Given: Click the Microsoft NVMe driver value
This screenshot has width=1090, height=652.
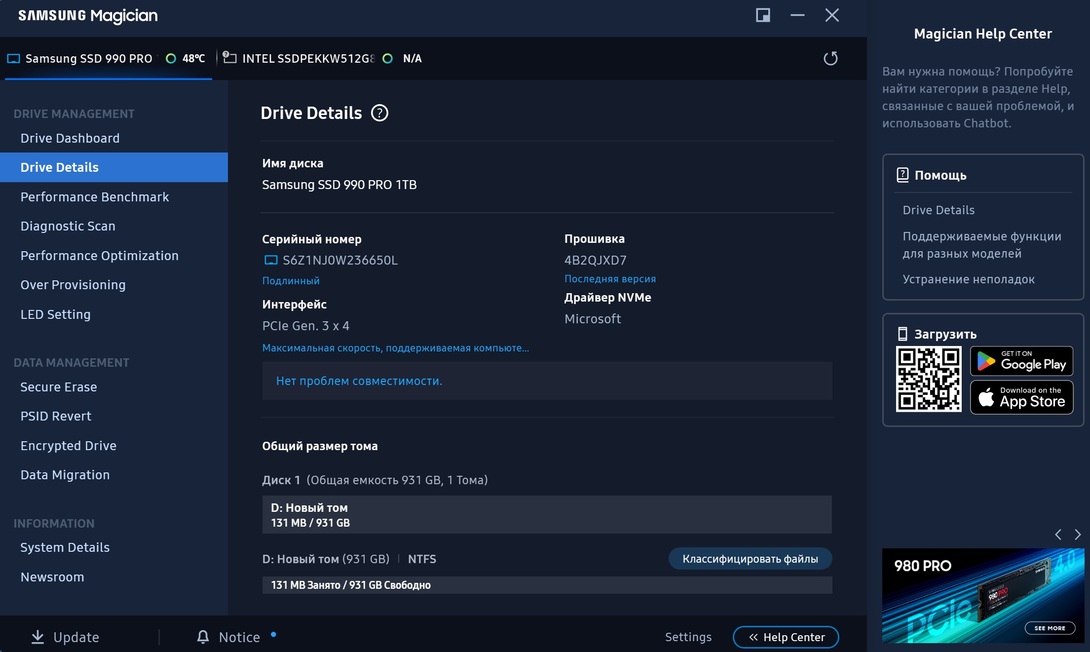Looking at the screenshot, I should [592, 319].
